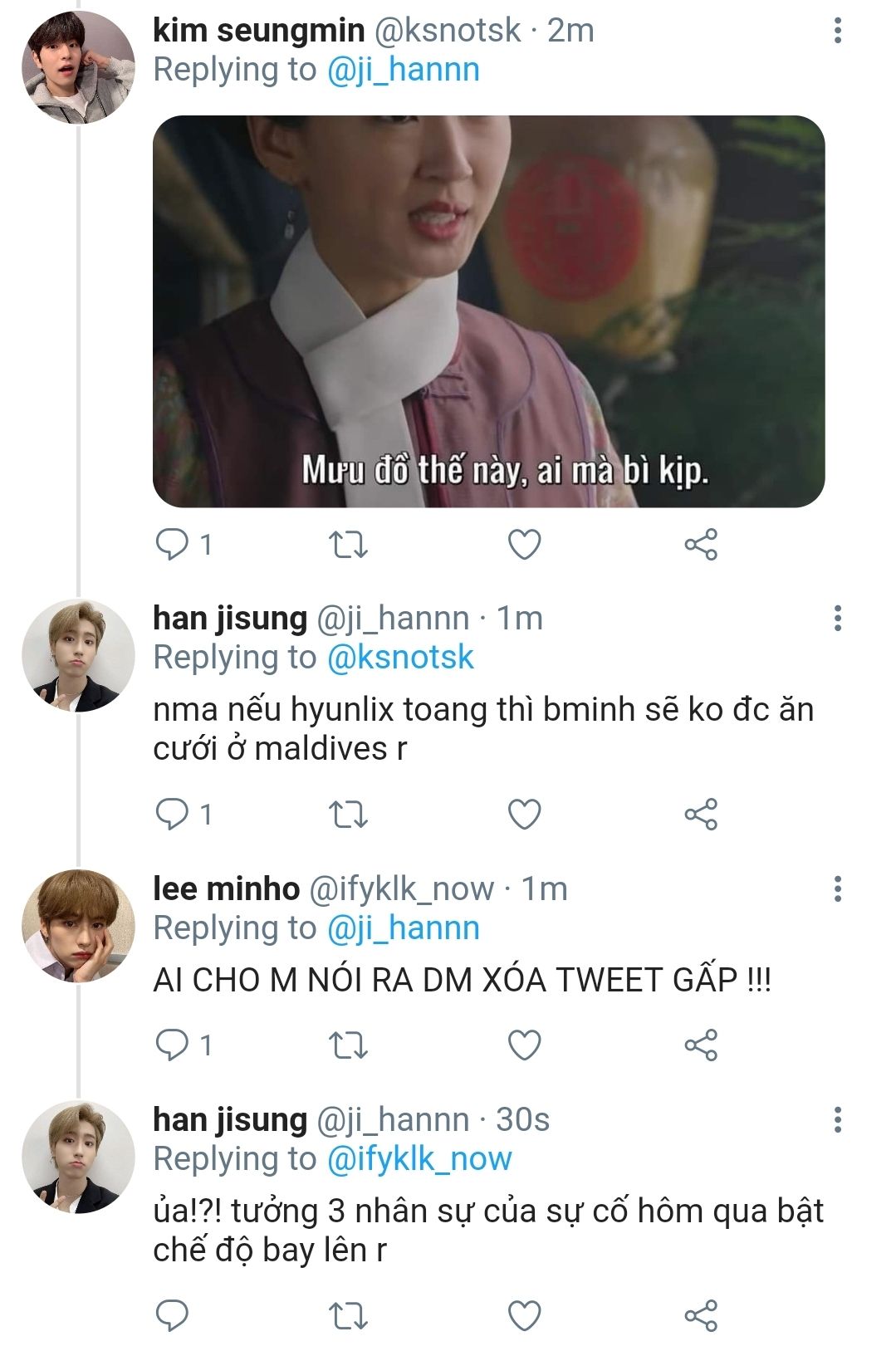Open more options on han jisung's 1m tweet
Screen dimensions: 896x1346
[x=837, y=619]
